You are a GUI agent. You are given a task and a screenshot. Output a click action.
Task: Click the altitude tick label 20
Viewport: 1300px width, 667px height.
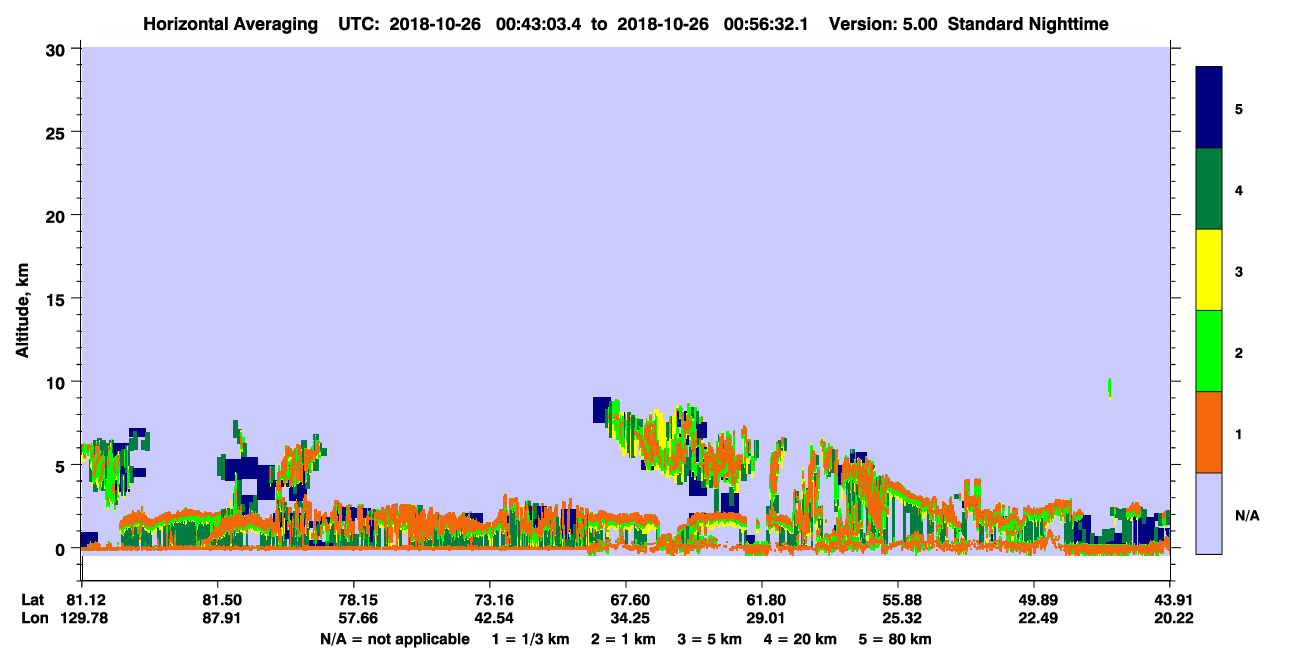pyautogui.click(x=58, y=215)
